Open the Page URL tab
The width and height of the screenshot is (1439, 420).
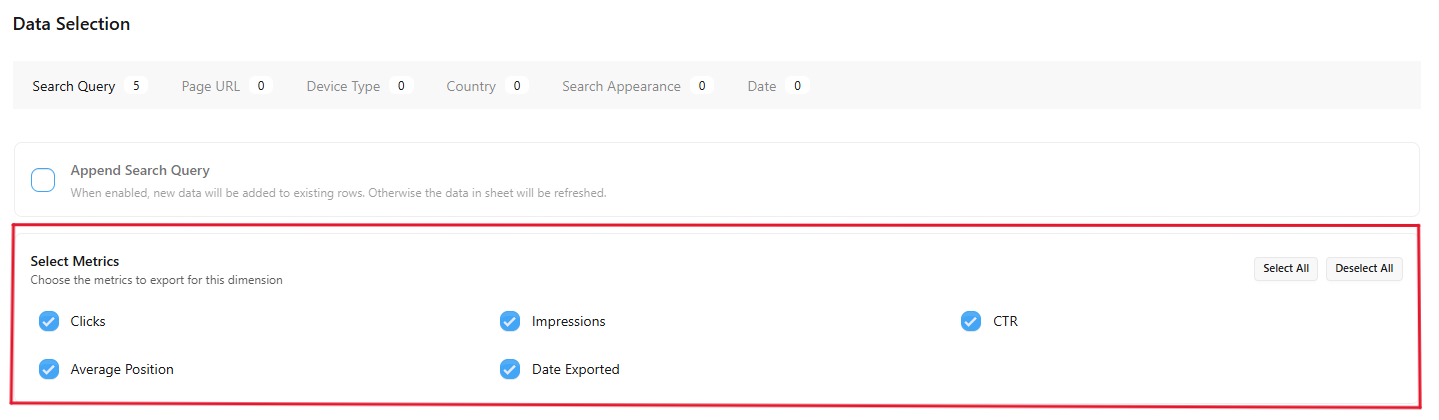coord(226,86)
